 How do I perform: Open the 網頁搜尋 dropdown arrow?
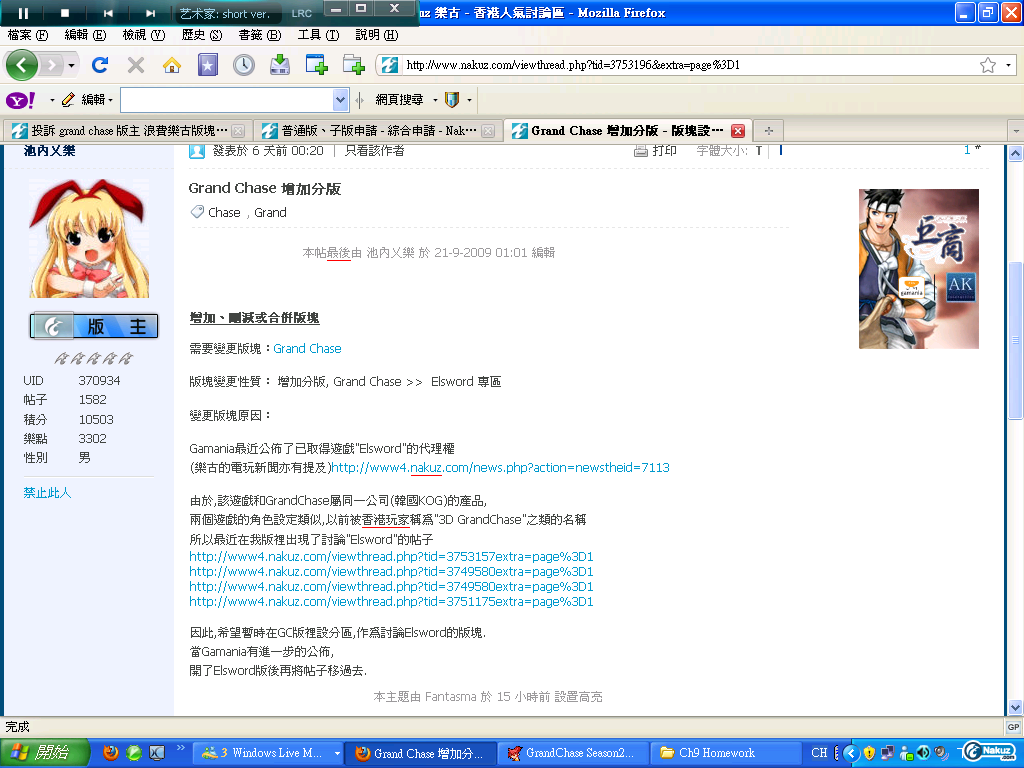pos(436,100)
